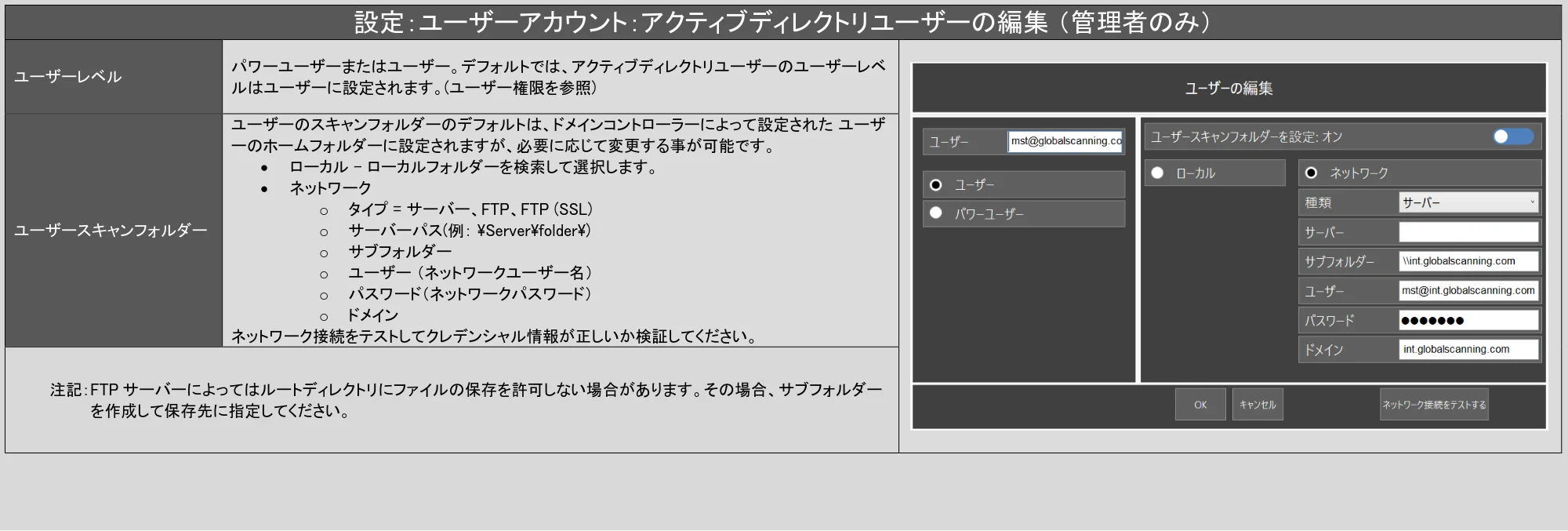
Task: Choose the ローカル folder radio option
Action: [1157, 173]
